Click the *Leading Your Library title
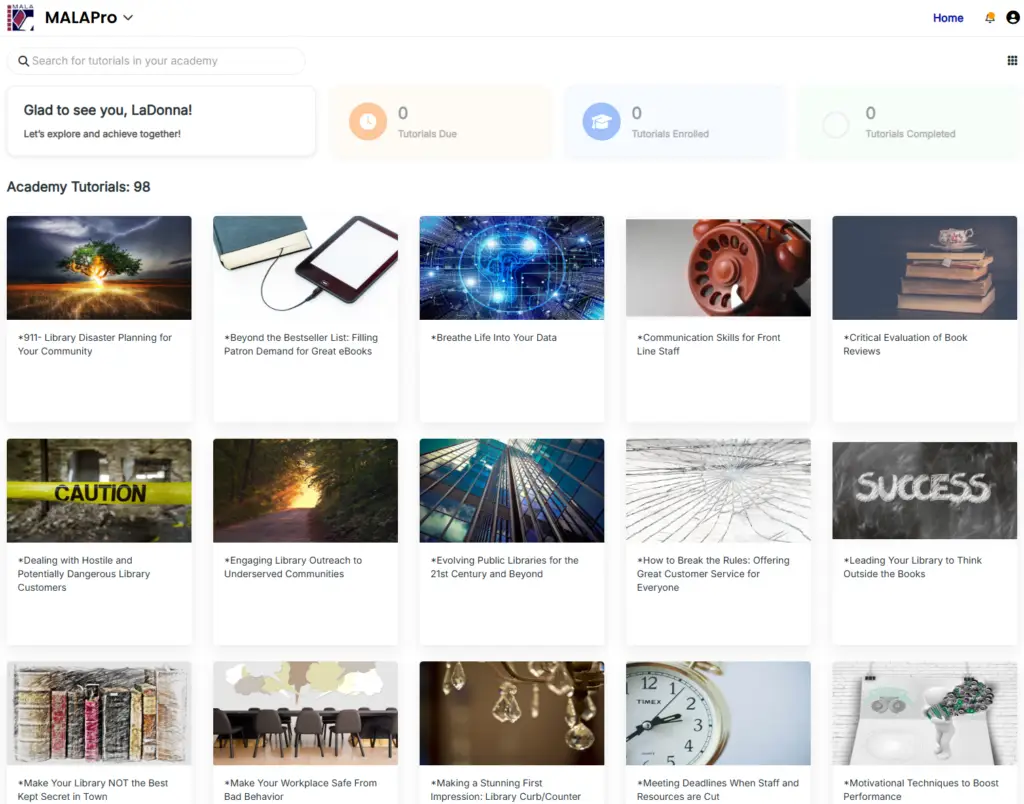This screenshot has width=1024, height=804. tap(912, 567)
